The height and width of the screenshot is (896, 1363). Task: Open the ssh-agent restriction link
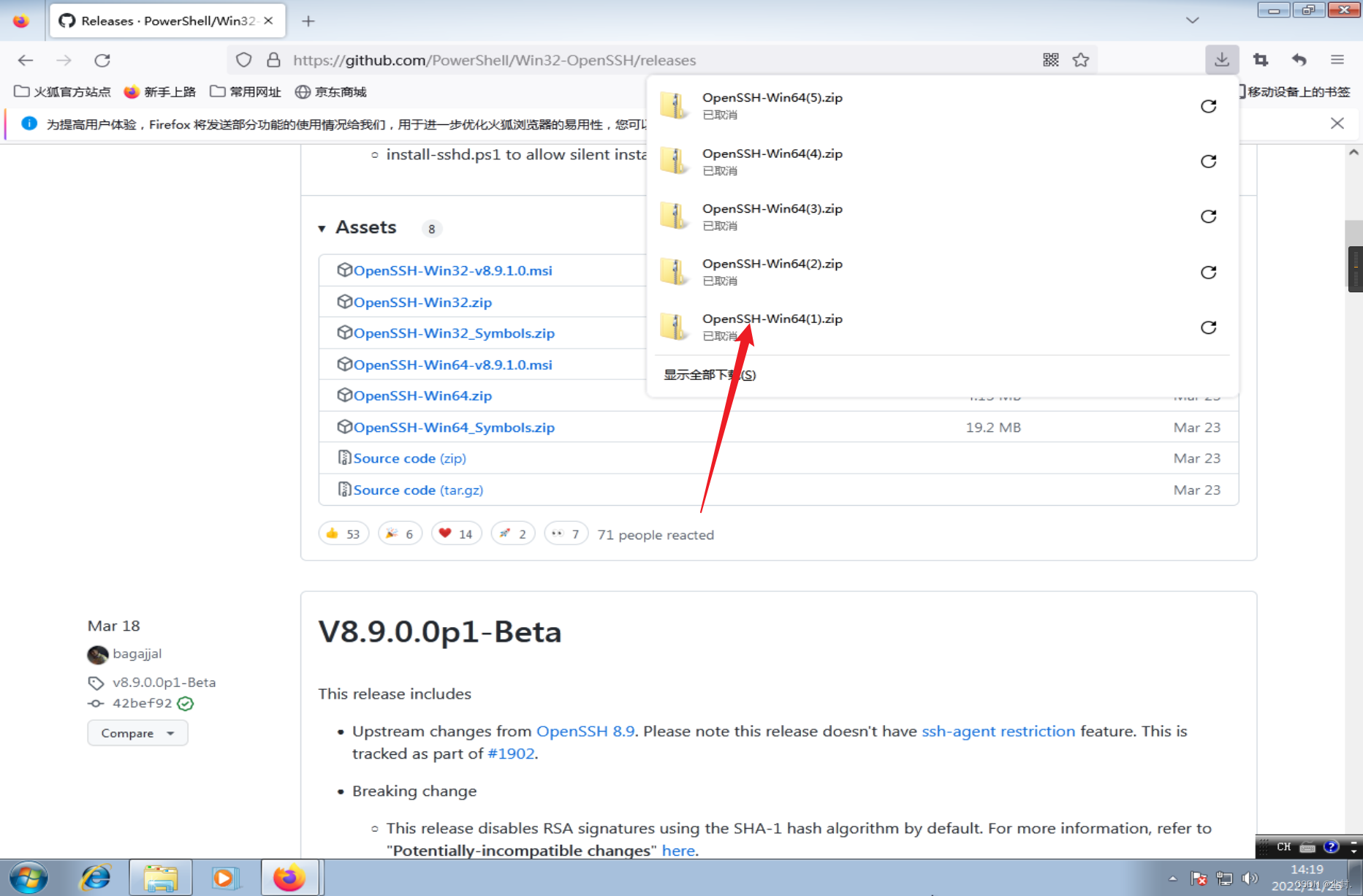(998, 731)
